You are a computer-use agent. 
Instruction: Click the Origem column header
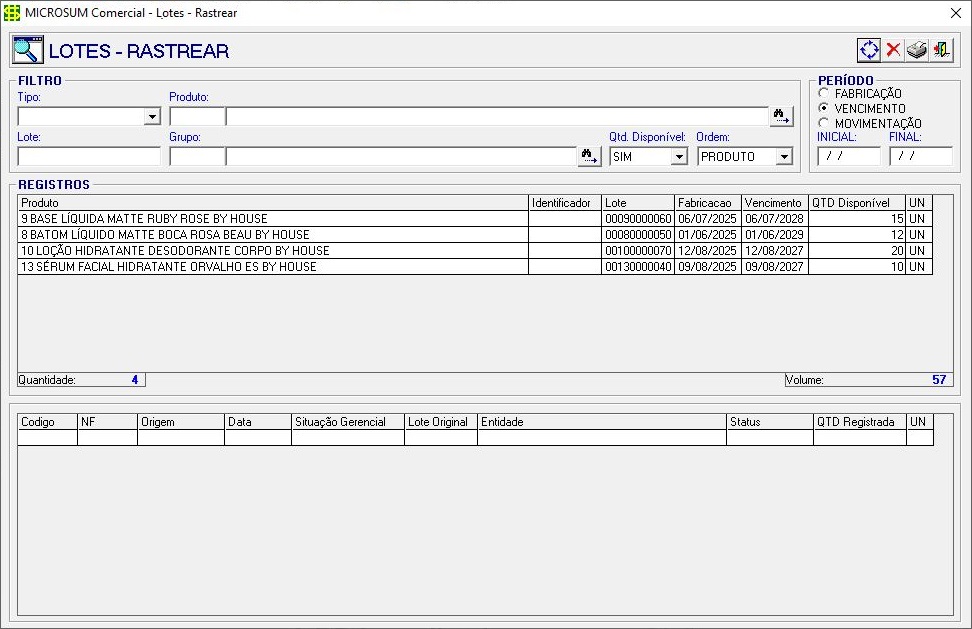(181, 422)
